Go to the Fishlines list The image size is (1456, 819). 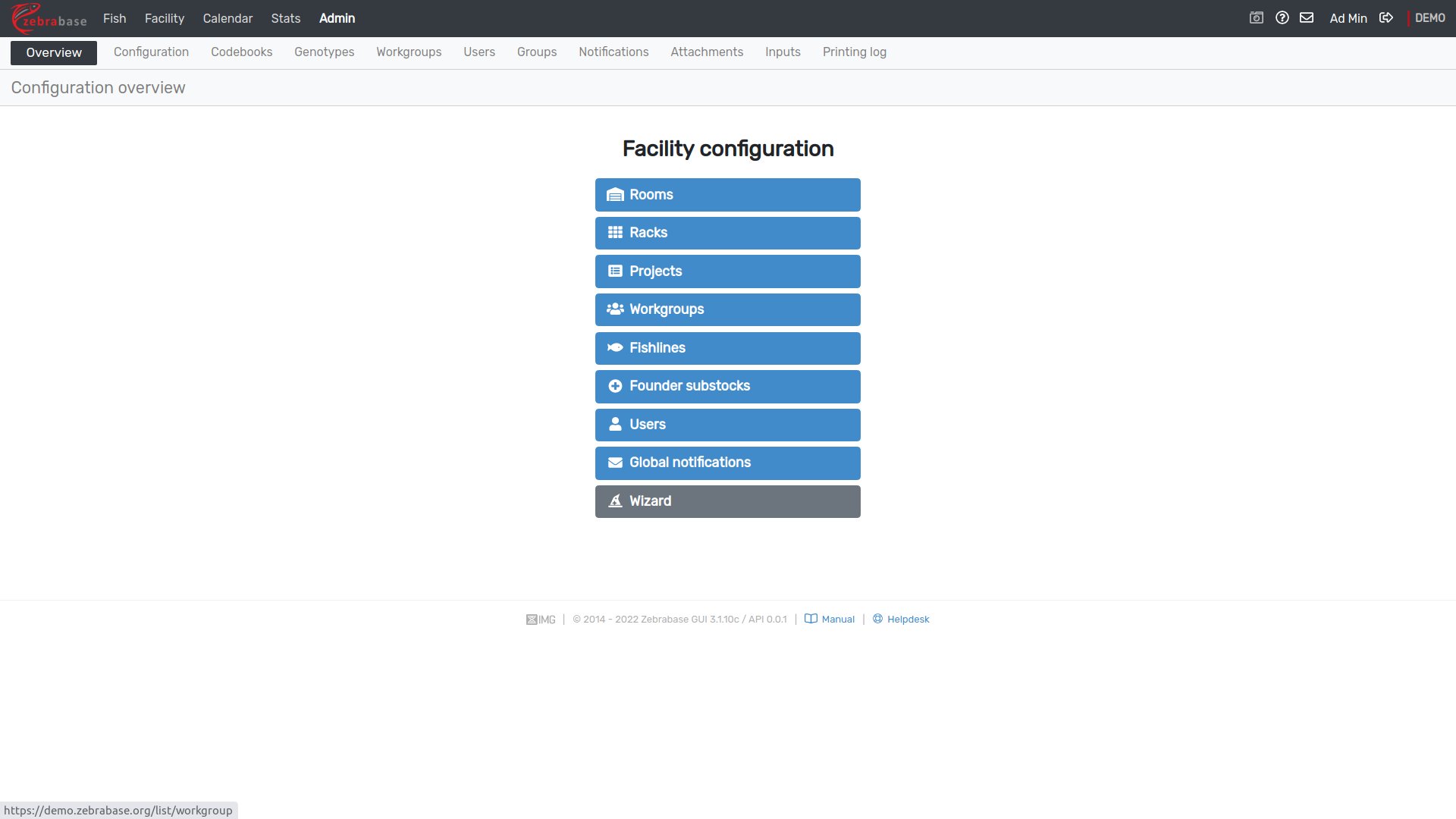click(727, 348)
